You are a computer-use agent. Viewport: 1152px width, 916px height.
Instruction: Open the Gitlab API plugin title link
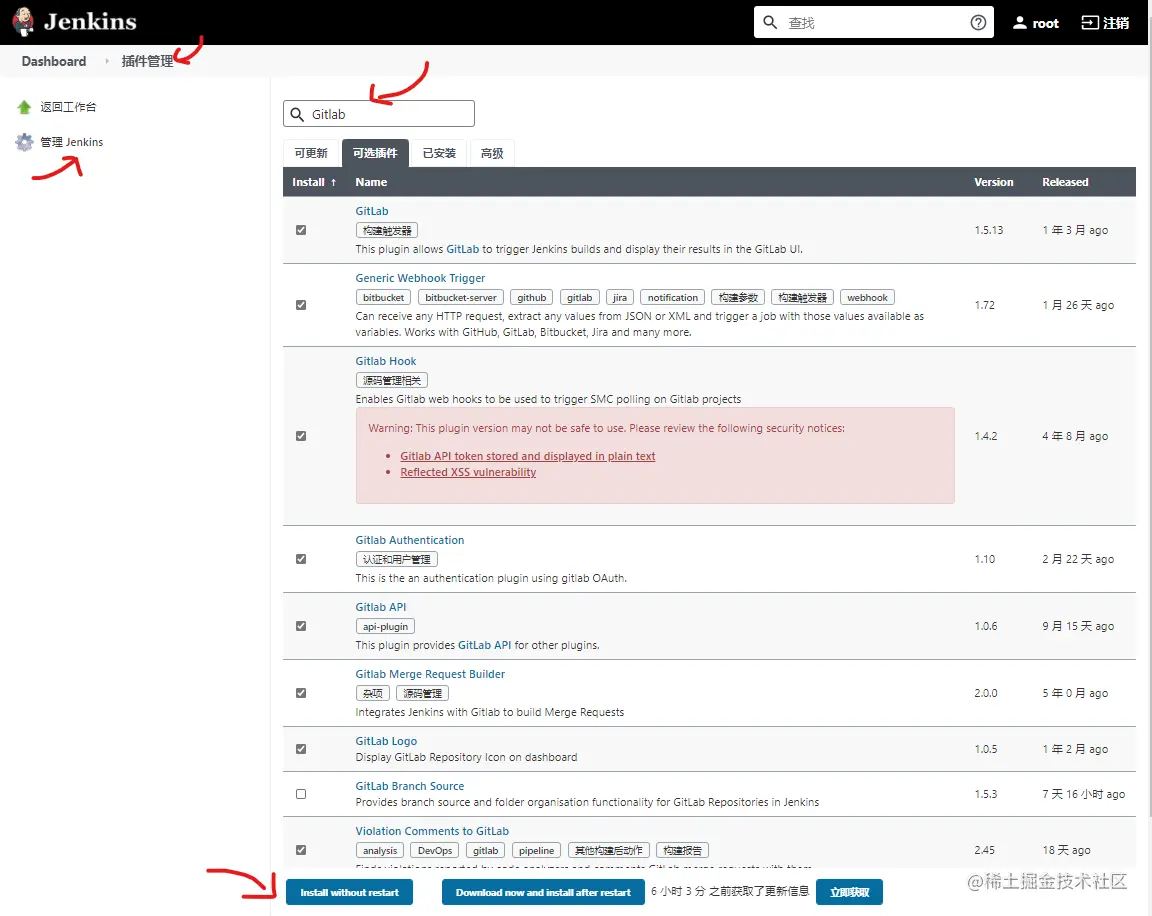point(381,607)
